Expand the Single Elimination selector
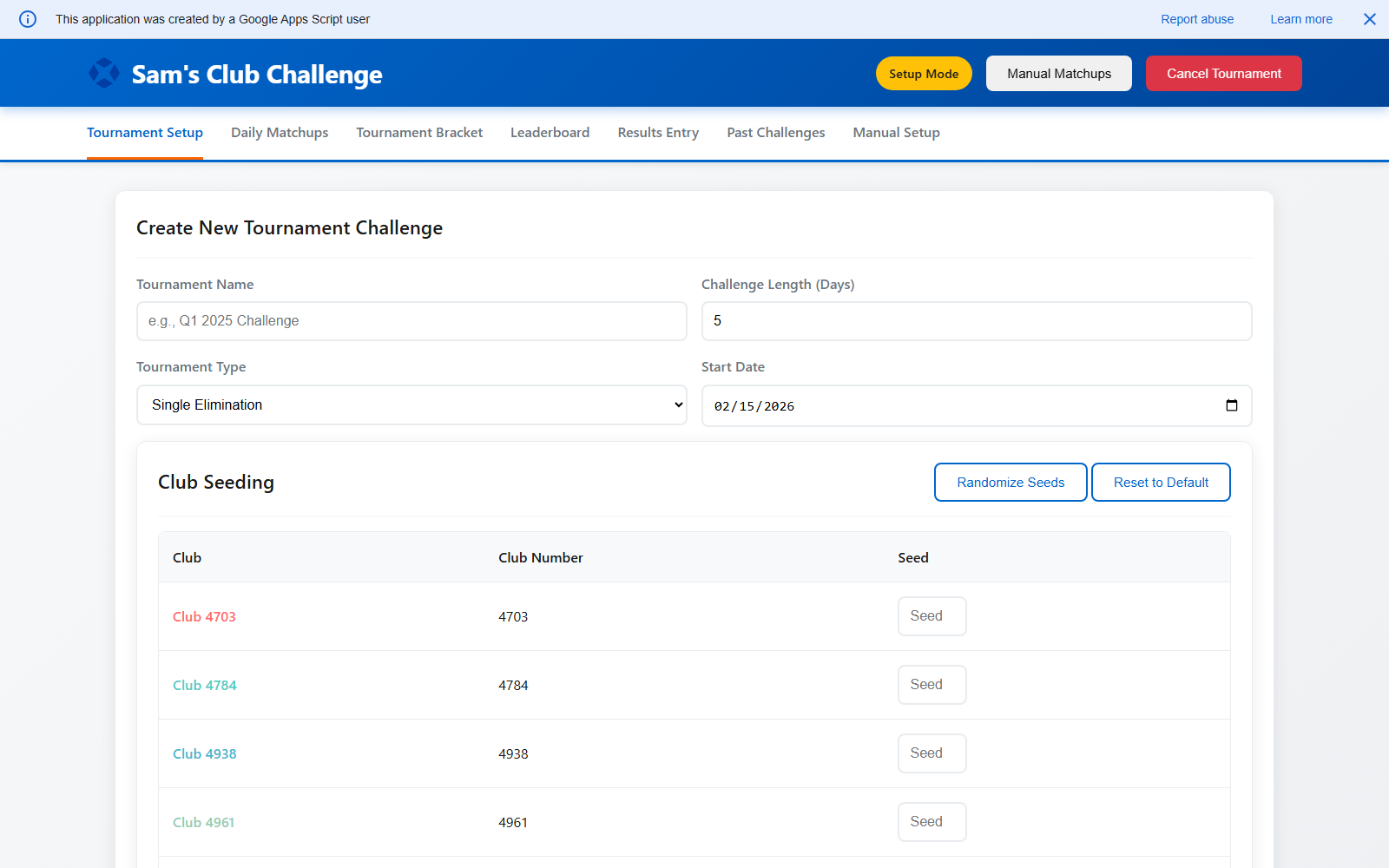 (x=411, y=404)
